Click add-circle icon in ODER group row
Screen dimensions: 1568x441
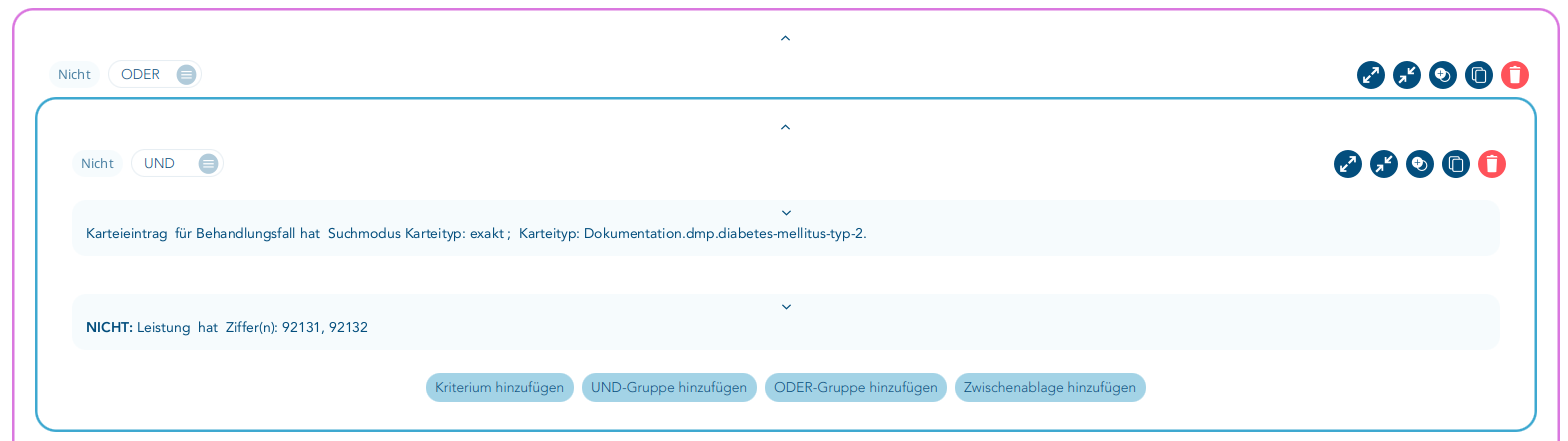point(1443,75)
